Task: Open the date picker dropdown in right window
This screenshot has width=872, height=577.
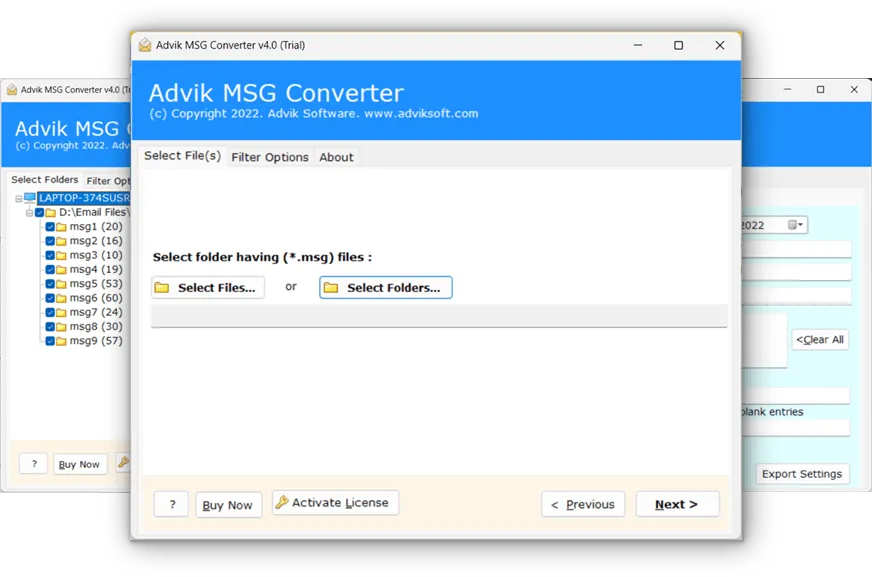Action: tap(795, 225)
